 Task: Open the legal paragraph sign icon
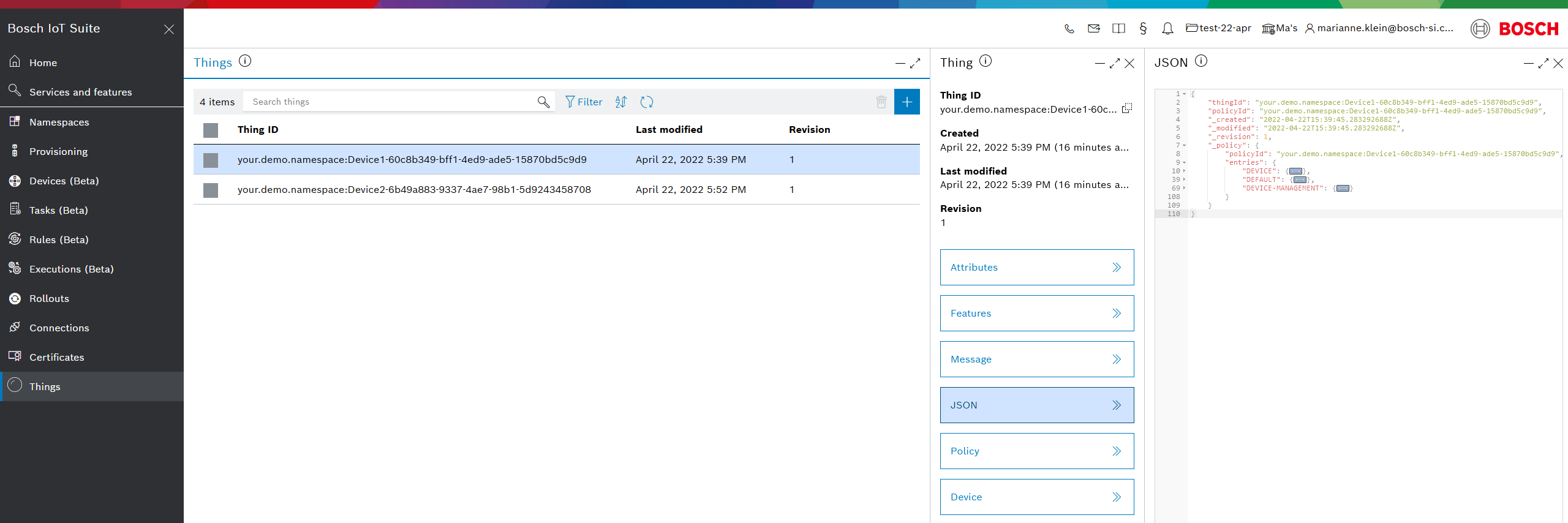[1143, 28]
